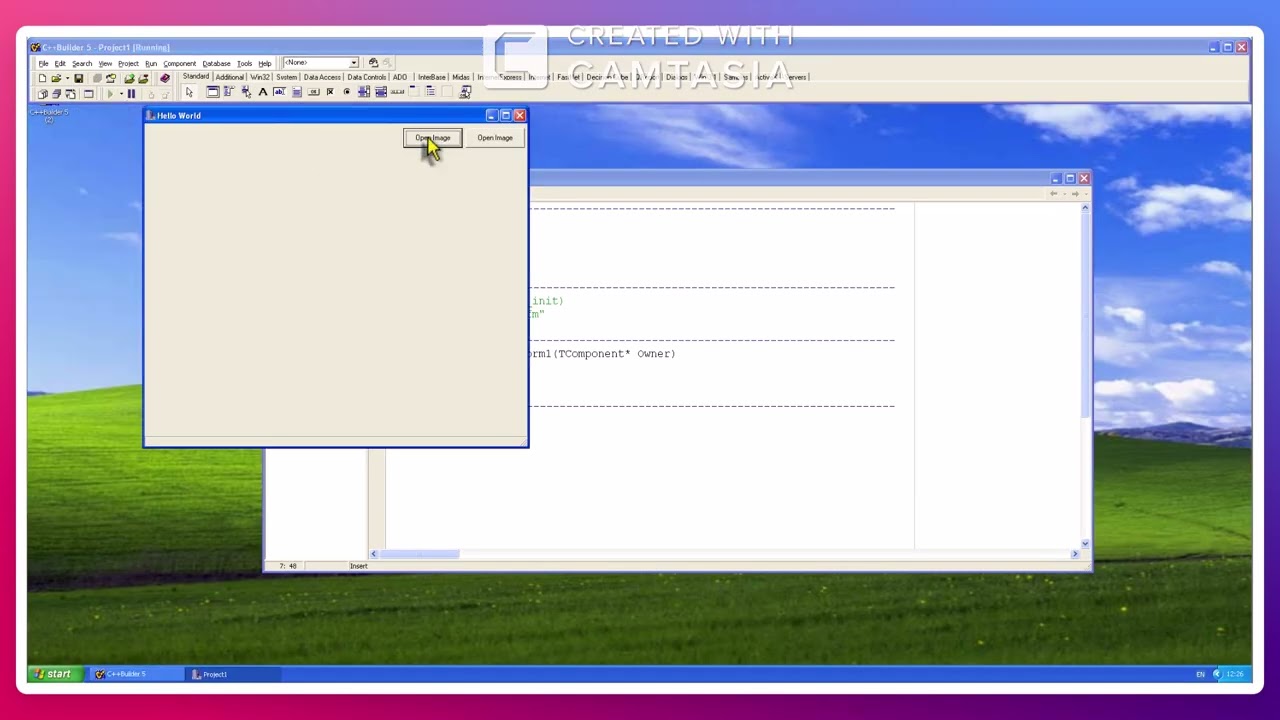Click the Remove file from project icon
This screenshot has width=1280, height=720.
(x=143, y=79)
